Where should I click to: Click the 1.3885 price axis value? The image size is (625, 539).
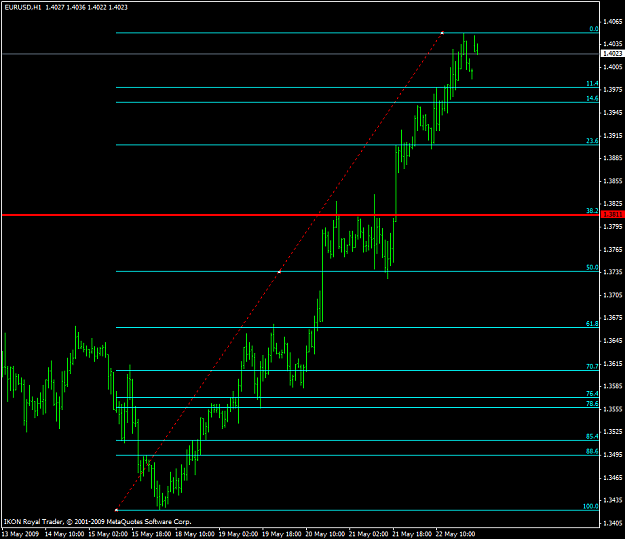click(613, 158)
